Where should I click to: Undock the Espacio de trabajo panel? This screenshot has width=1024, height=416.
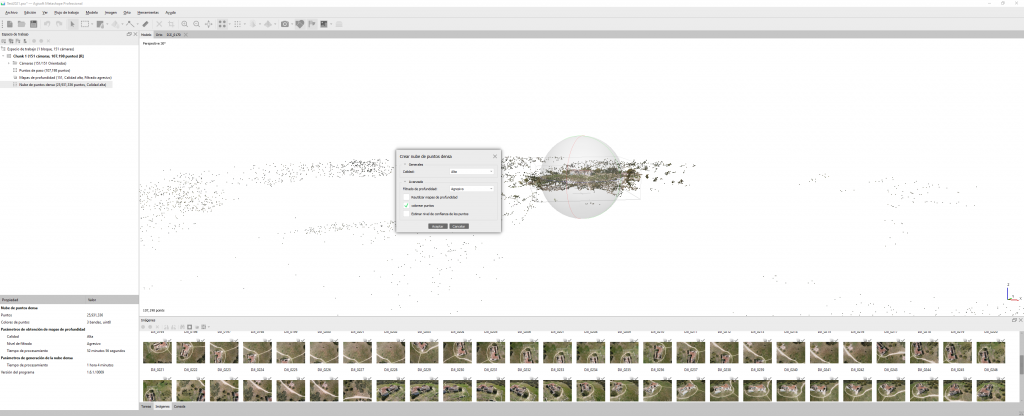[129, 34]
